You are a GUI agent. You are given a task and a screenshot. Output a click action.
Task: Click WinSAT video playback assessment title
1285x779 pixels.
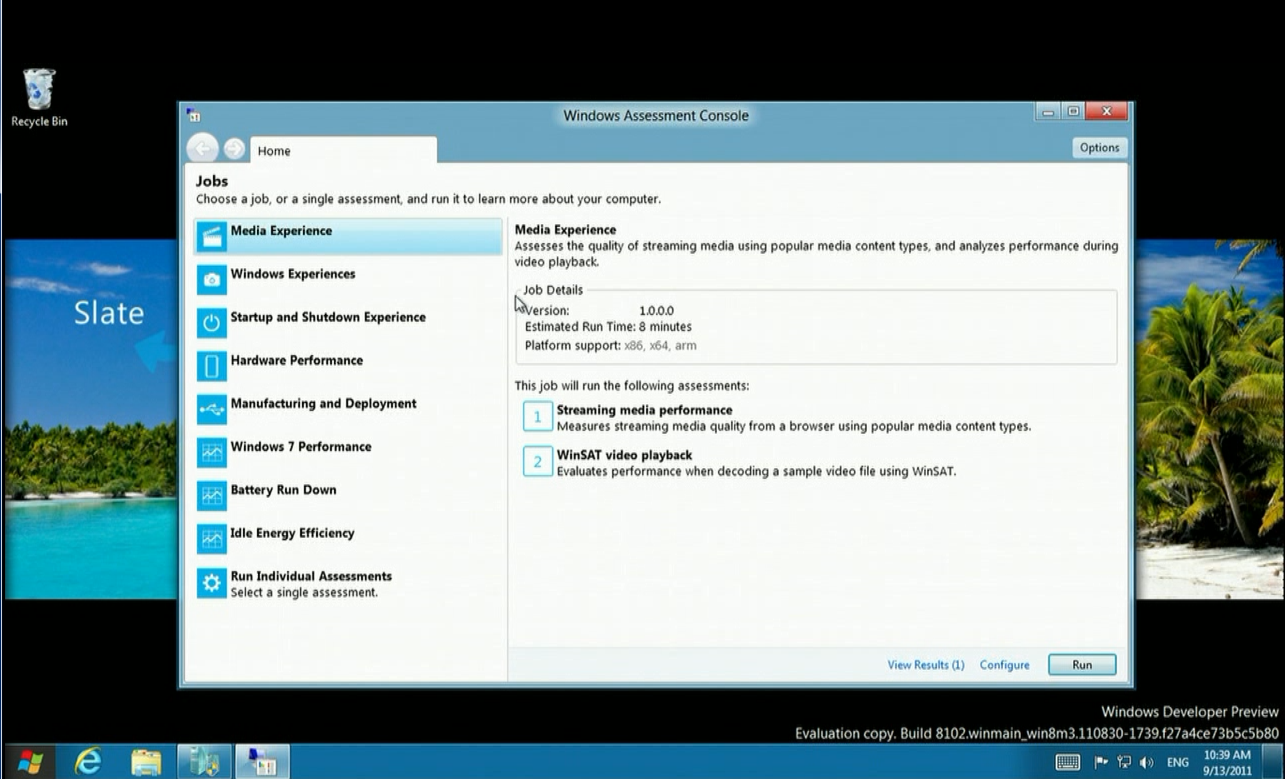point(624,455)
